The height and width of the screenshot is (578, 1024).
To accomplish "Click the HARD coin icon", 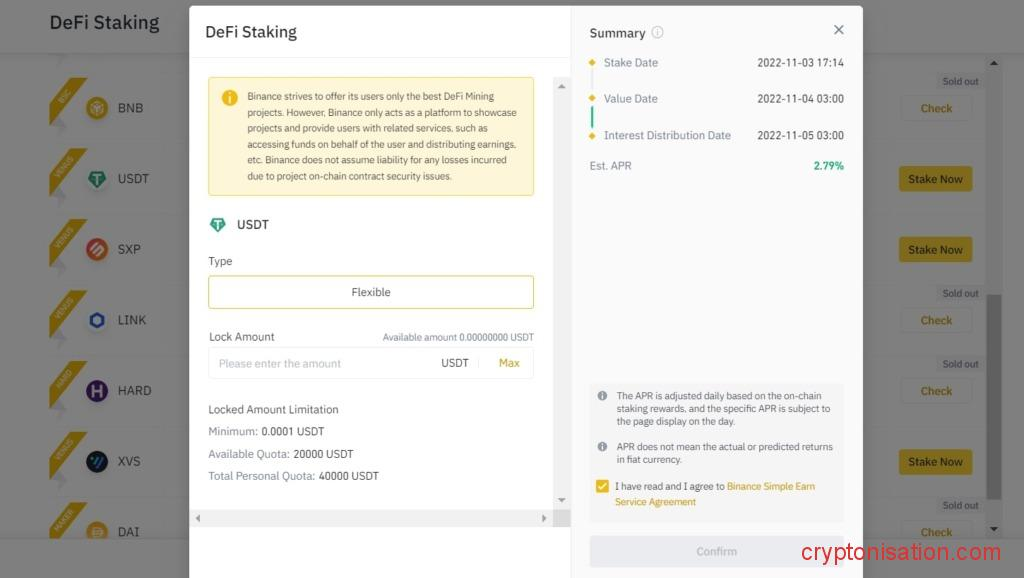I will coord(97,391).
